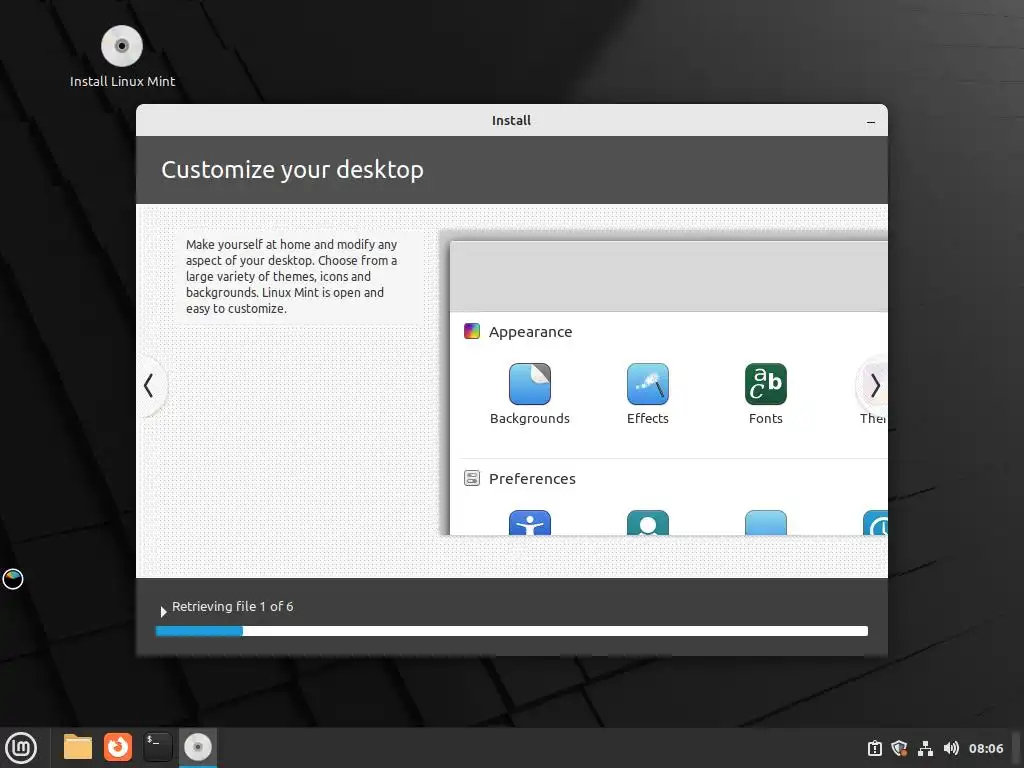Open the Terminal from the panel
1024x768 pixels.
point(157,747)
